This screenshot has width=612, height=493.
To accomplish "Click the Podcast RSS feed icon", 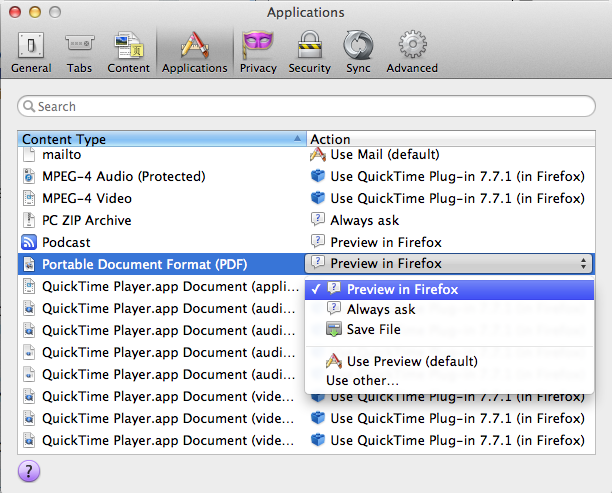I will pyautogui.click(x=29, y=242).
